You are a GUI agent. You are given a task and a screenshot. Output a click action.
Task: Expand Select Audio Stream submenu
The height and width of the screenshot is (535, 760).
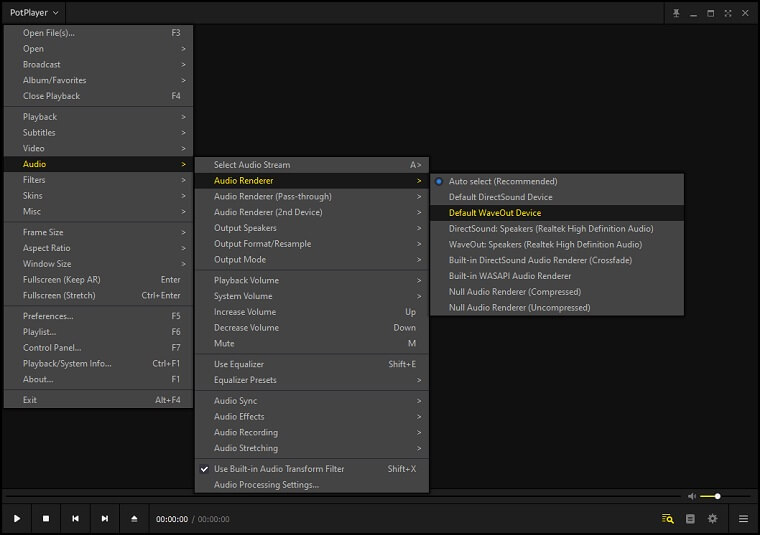point(312,165)
